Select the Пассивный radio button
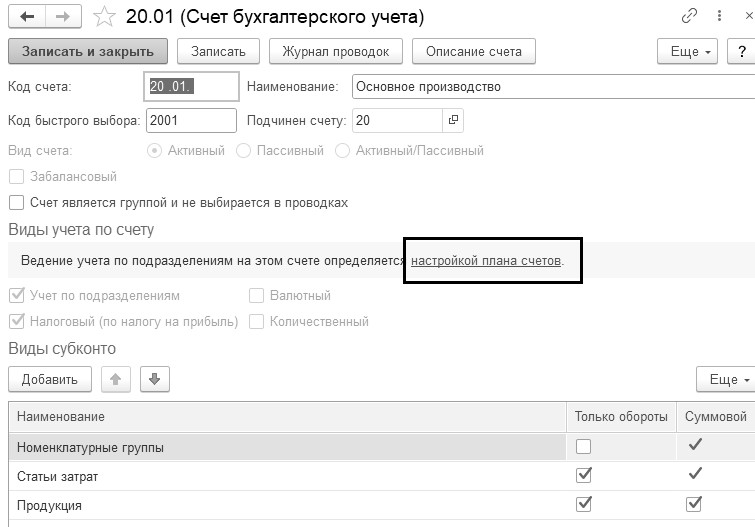755x527 pixels. (x=243, y=151)
